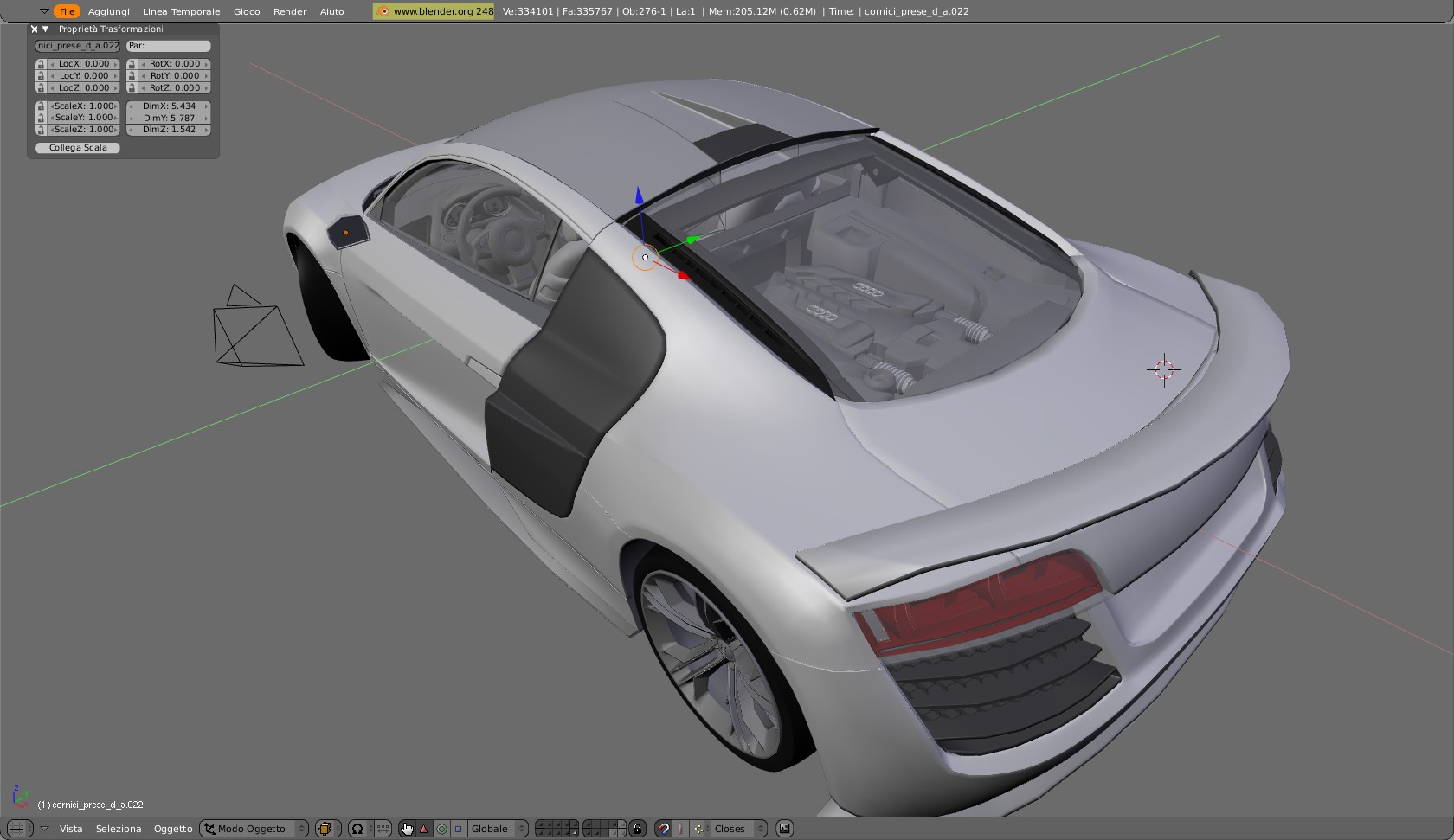Open the Render menu
This screenshot has height=840, width=1454.
290,11
